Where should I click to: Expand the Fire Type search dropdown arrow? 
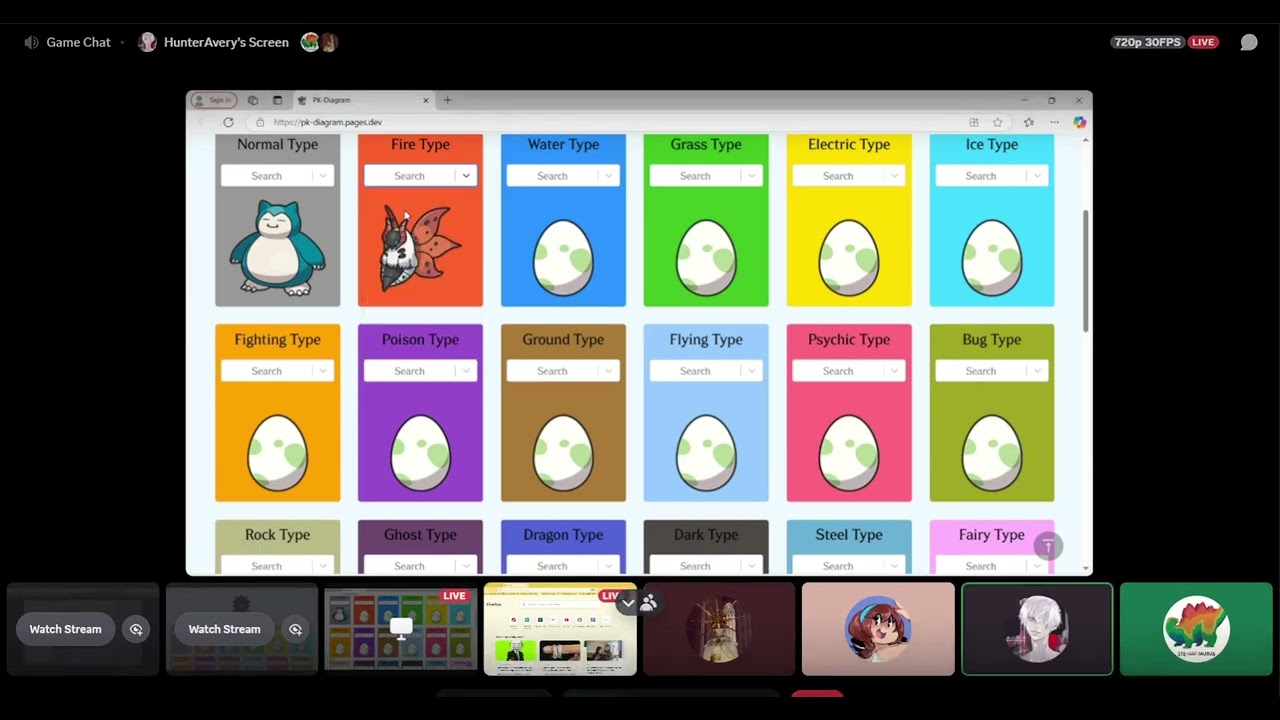466,176
